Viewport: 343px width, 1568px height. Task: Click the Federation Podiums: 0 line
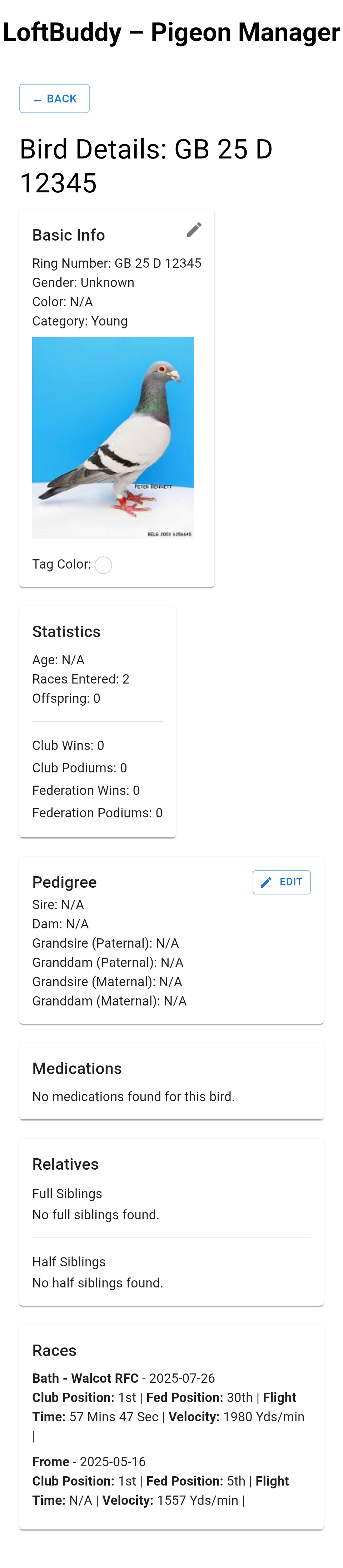point(98,813)
